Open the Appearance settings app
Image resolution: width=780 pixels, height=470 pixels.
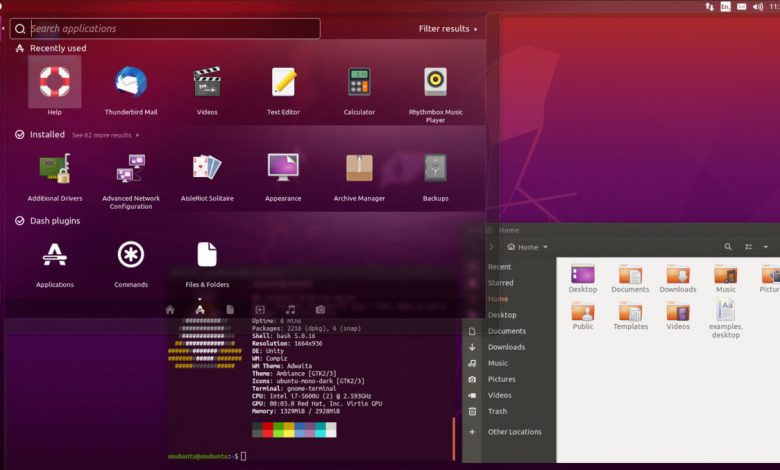click(283, 167)
